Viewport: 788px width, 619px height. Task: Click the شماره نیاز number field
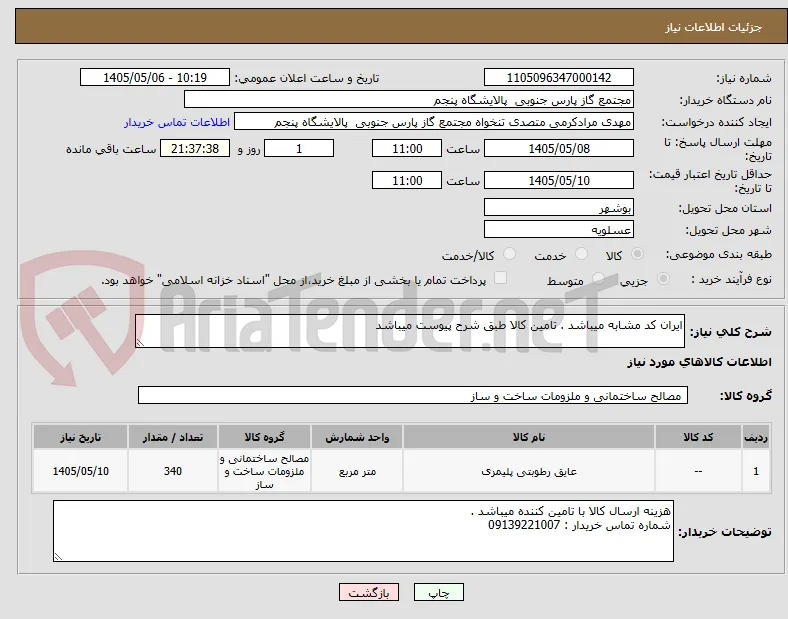tap(559, 77)
